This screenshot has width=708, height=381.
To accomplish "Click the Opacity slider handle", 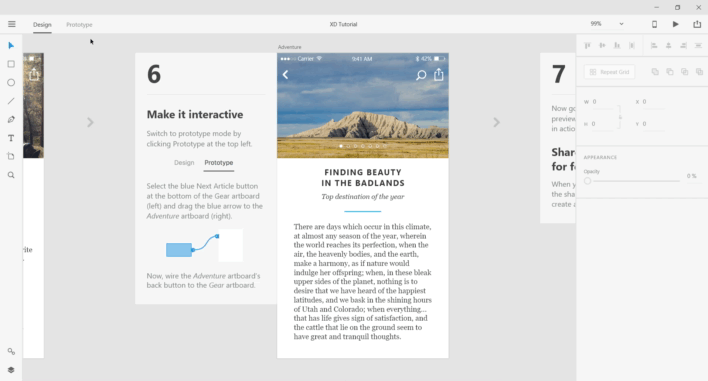I will (x=587, y=181).
